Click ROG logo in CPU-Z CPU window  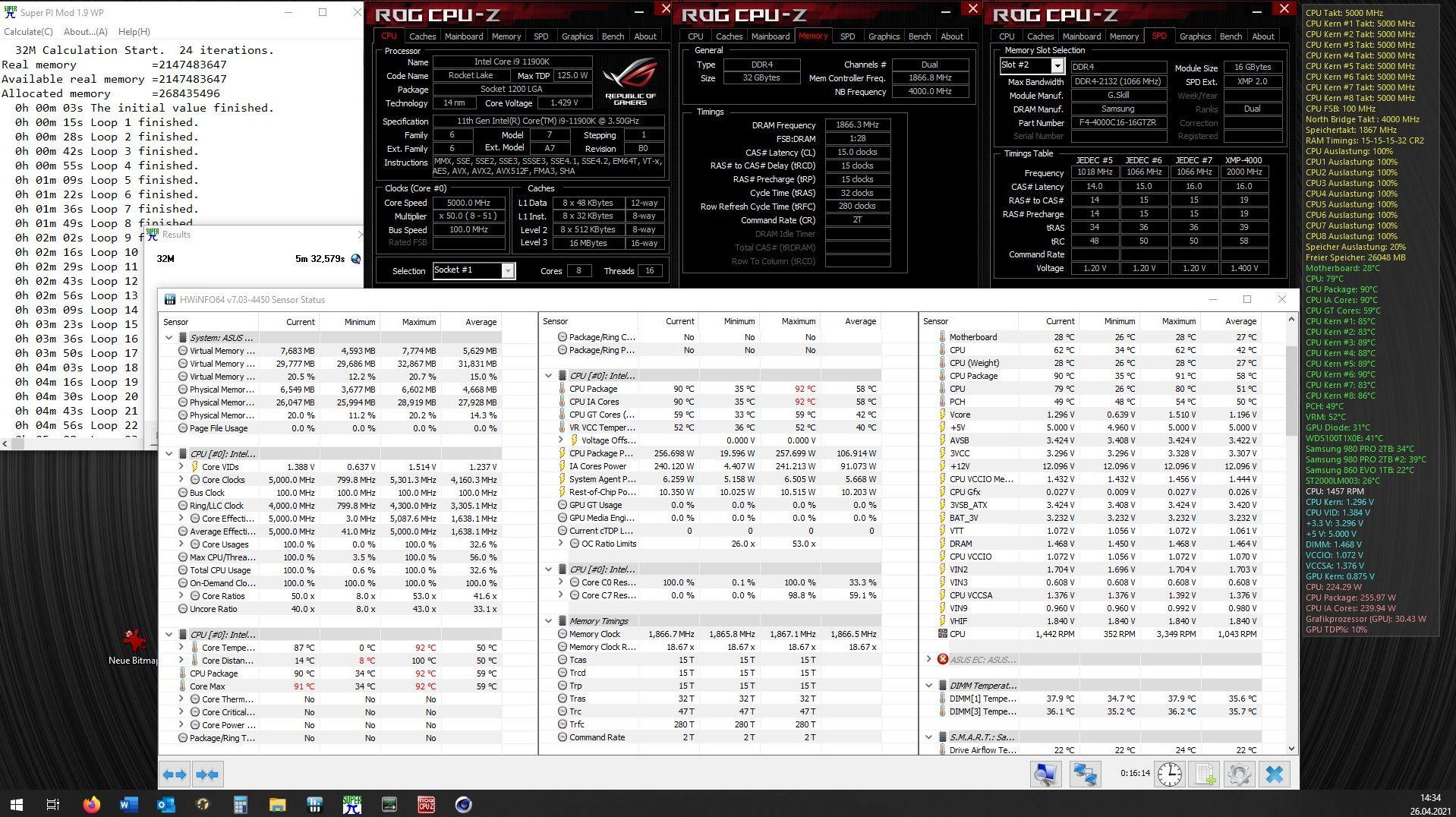pyautogui.click(x=630, y=81)
